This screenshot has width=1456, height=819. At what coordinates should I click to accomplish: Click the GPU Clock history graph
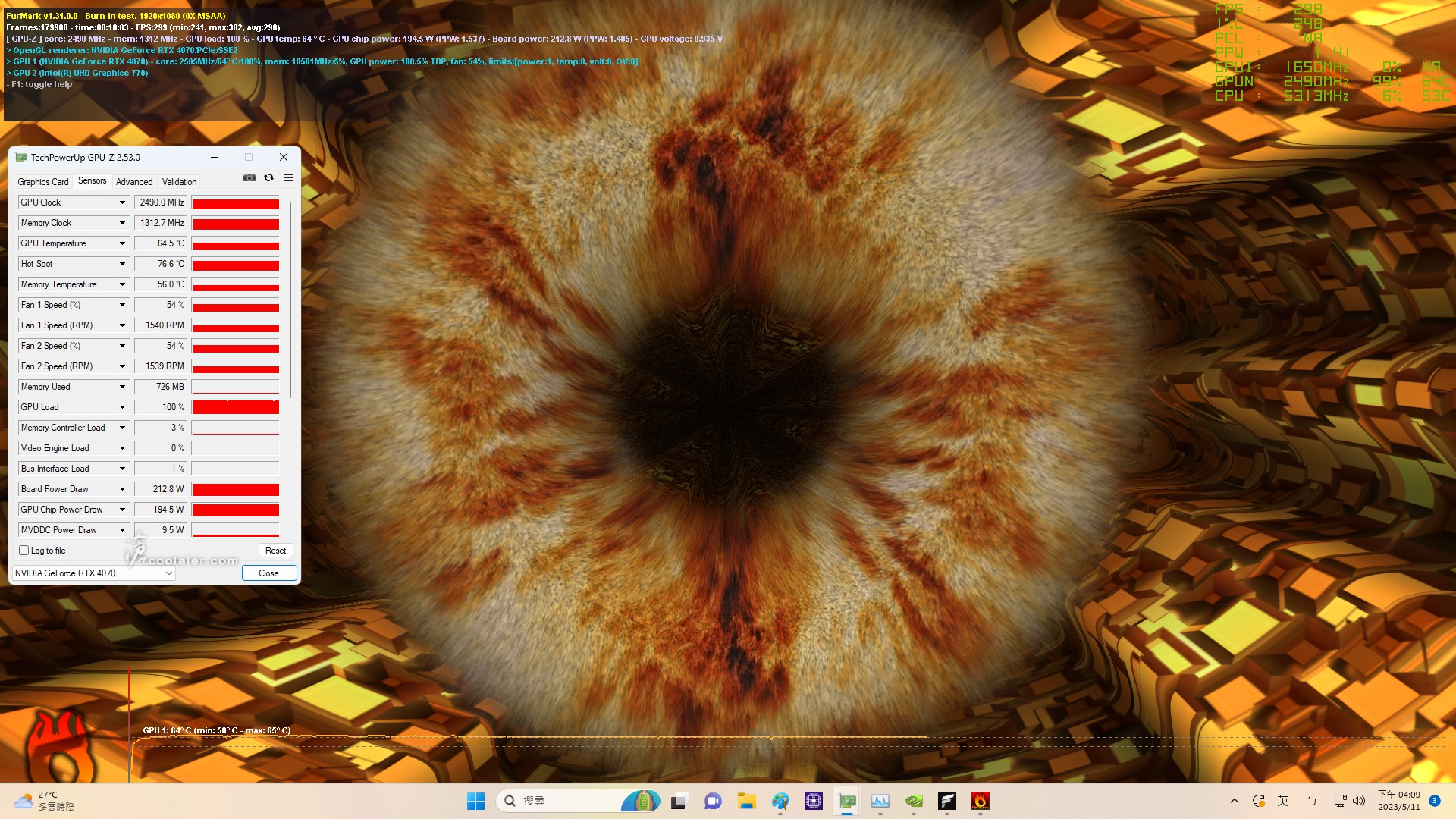point(235,202)
